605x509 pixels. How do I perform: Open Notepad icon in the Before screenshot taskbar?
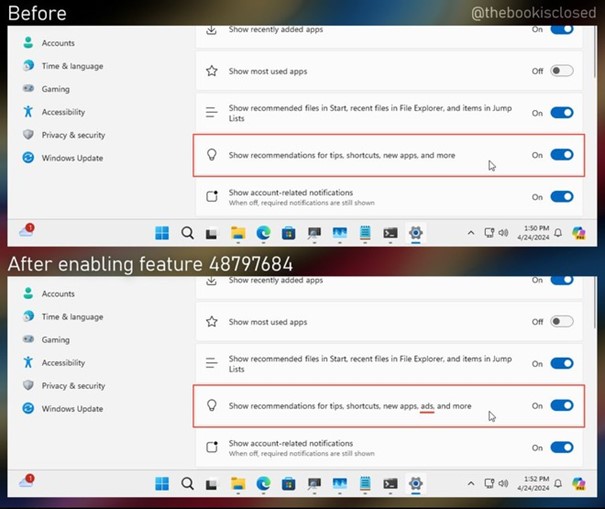pyautogui.click(x=365, y=233)
